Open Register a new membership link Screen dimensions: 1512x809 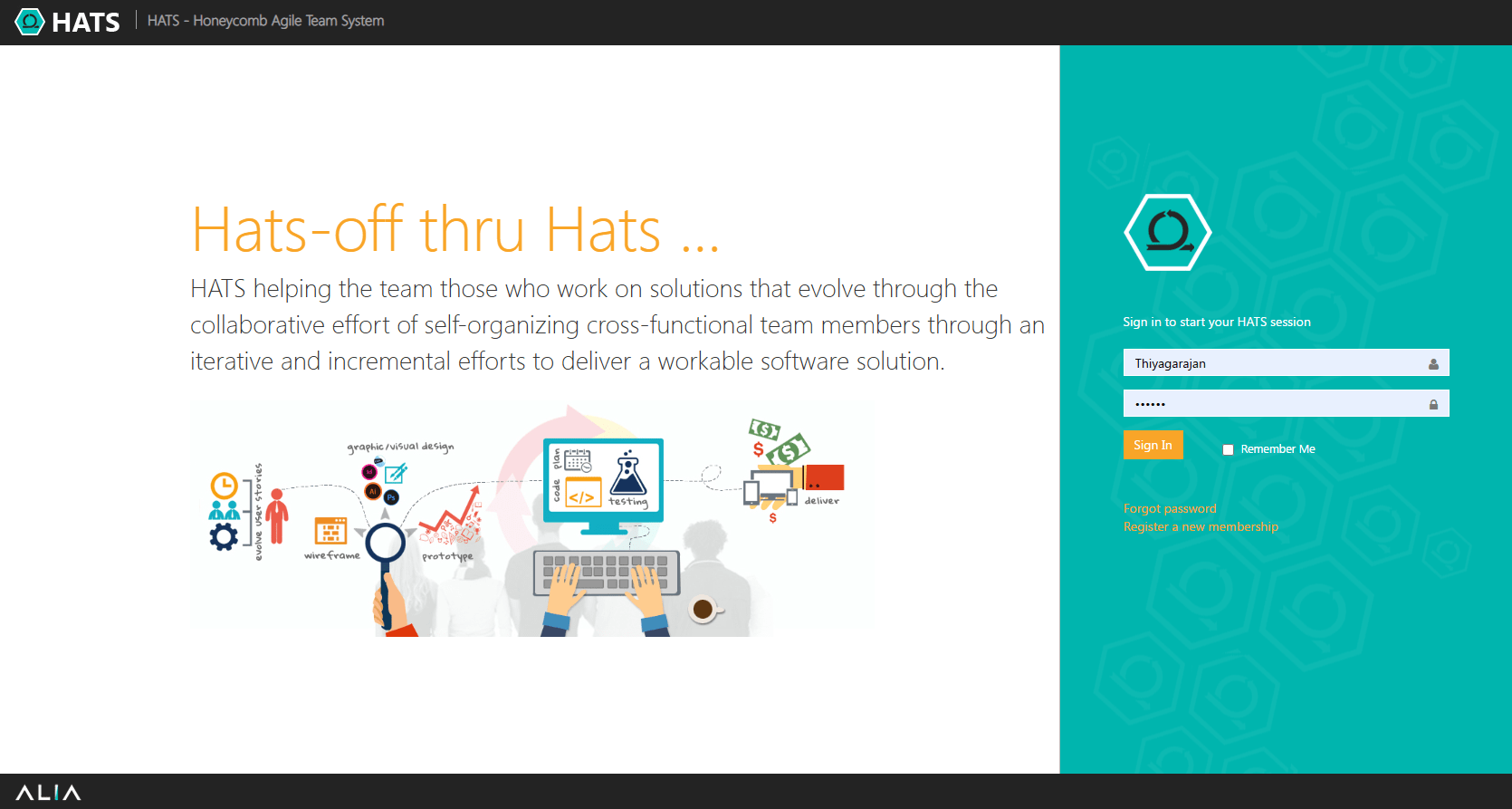coord(1201,526)
